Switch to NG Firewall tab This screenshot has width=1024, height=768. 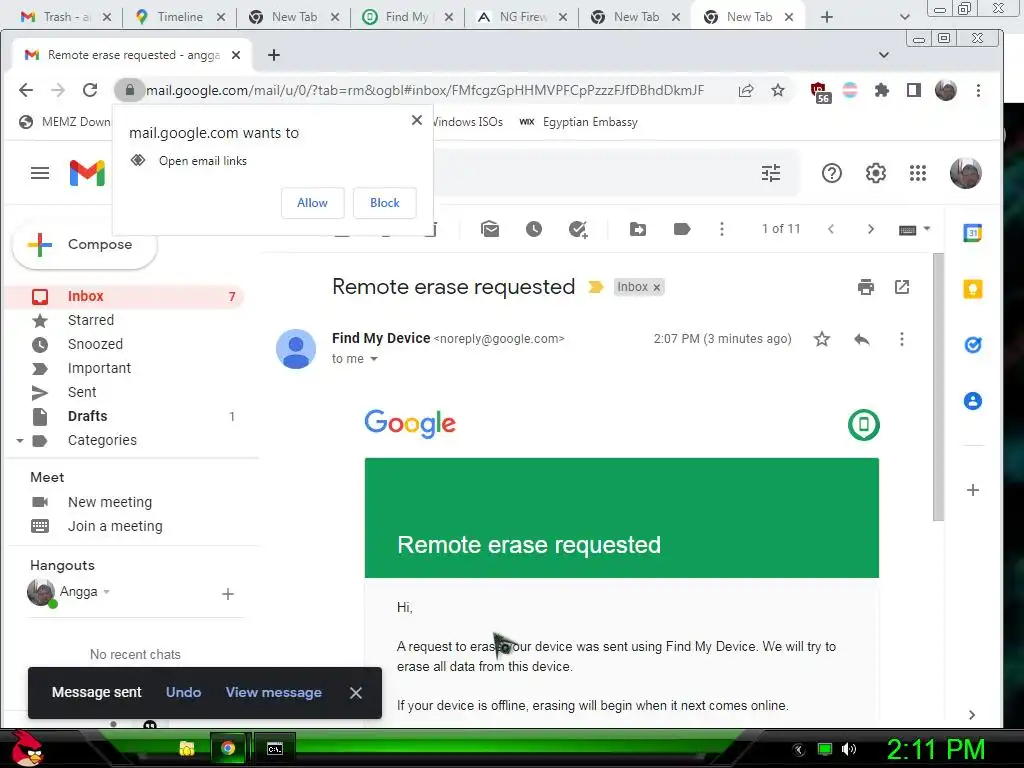(521, 17)
